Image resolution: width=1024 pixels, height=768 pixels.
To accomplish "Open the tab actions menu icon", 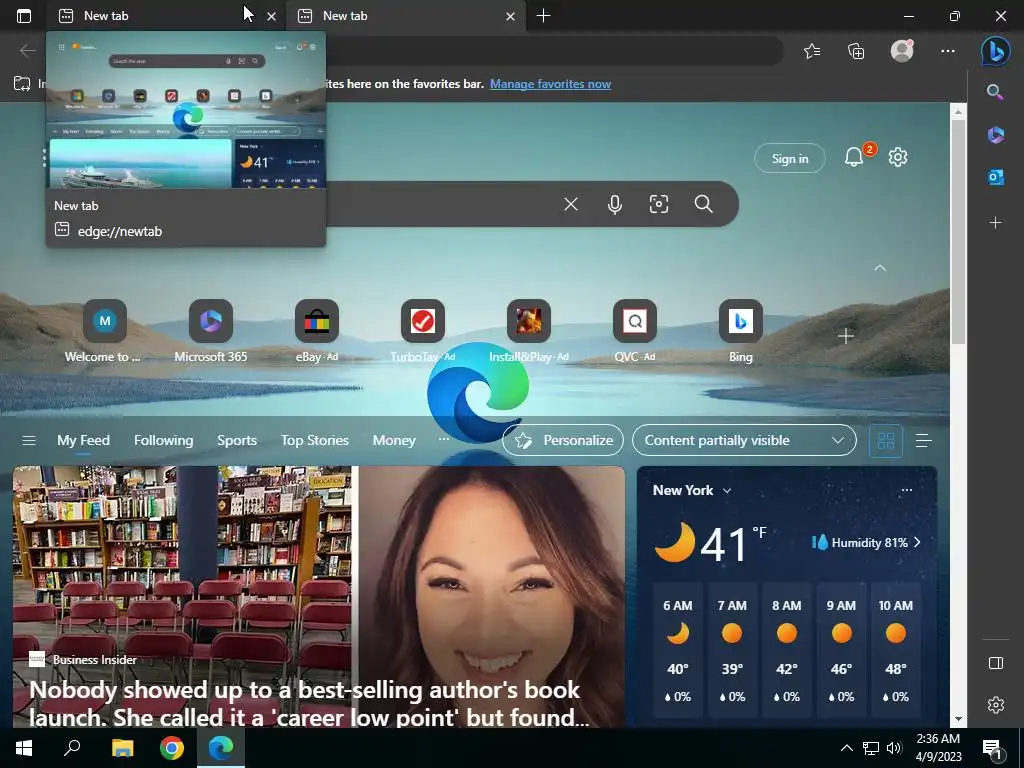I will [24, 16].
